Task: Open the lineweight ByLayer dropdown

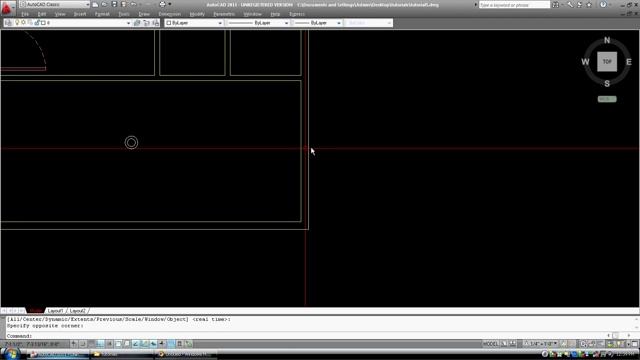Action: pyautogui.click(x=338, y=23)
